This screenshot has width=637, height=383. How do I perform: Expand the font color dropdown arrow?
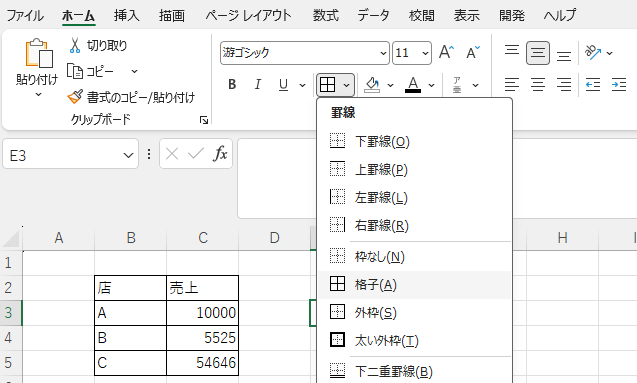[431, 85]
